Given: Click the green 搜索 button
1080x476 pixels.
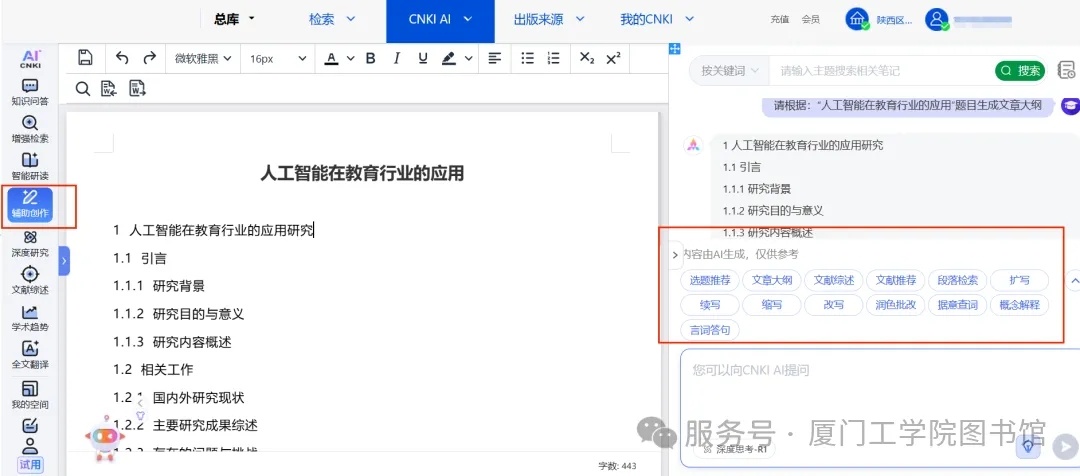Looking at the screenshot, I should tap(1020, 71).
